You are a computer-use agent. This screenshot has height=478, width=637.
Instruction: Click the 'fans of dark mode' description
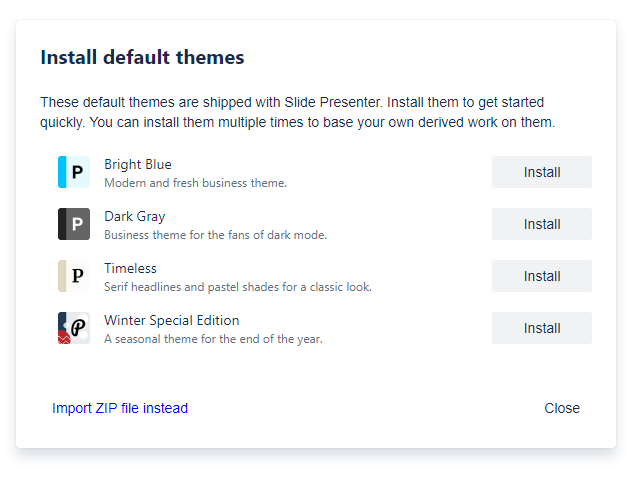click(215, 235)
